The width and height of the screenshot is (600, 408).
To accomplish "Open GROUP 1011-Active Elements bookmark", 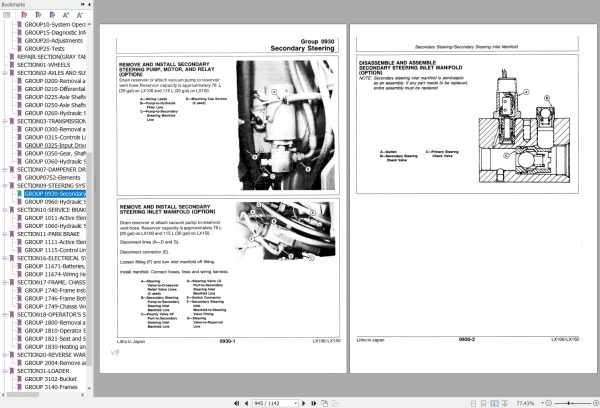I will (55, 218).
